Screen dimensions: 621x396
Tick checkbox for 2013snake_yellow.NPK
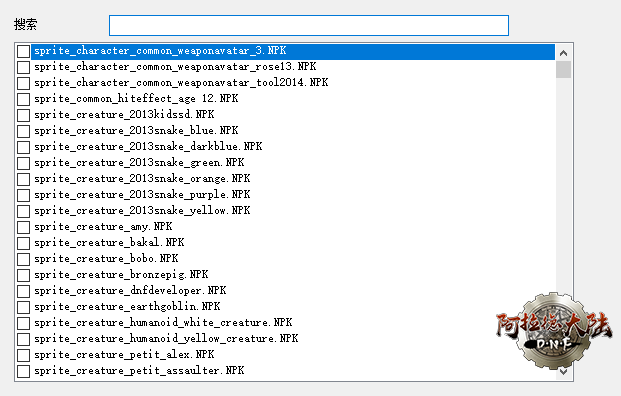pyautogui.click(x=23, y=211)
